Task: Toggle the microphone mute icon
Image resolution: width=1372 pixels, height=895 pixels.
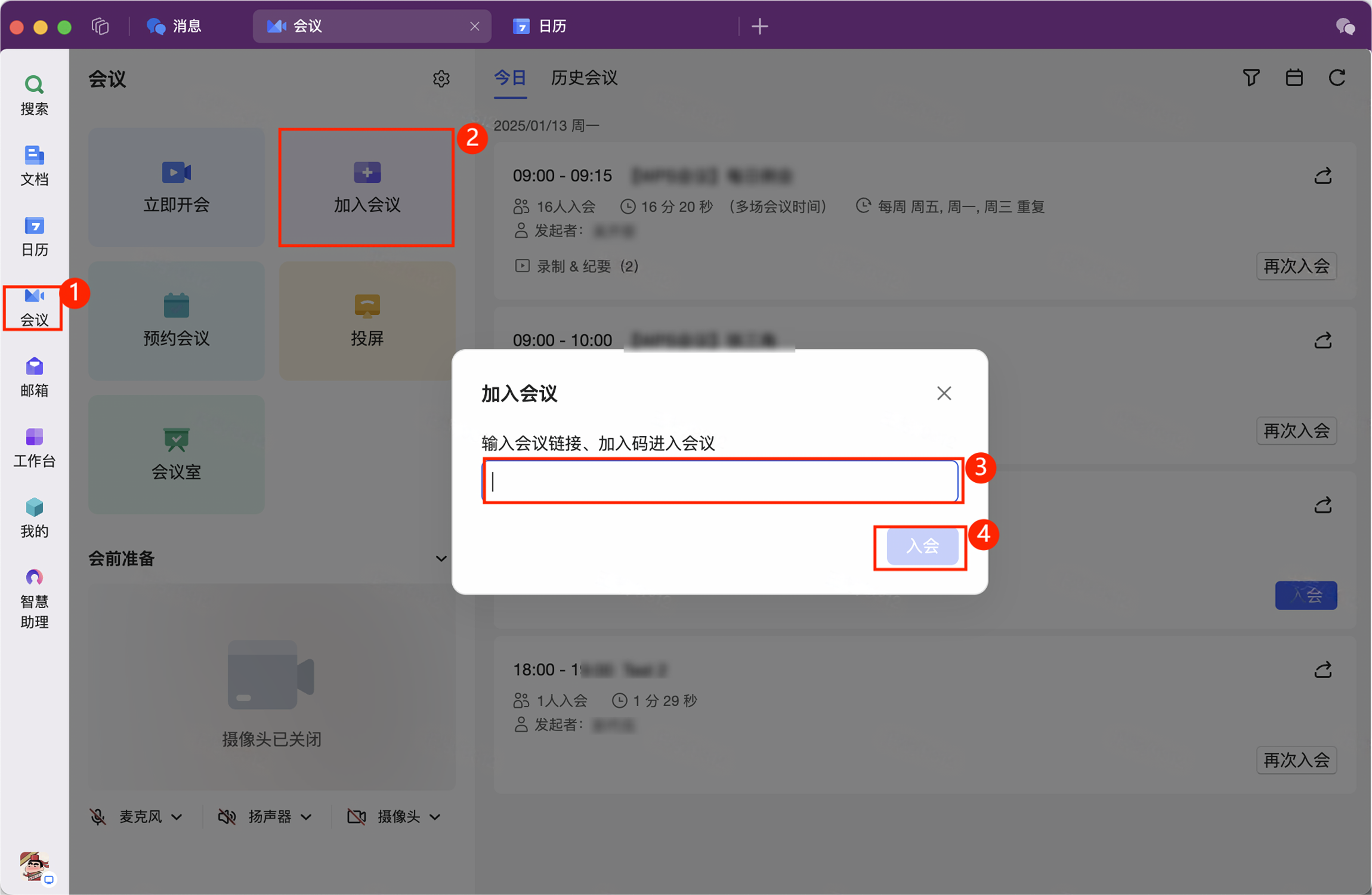Action: 98,816
